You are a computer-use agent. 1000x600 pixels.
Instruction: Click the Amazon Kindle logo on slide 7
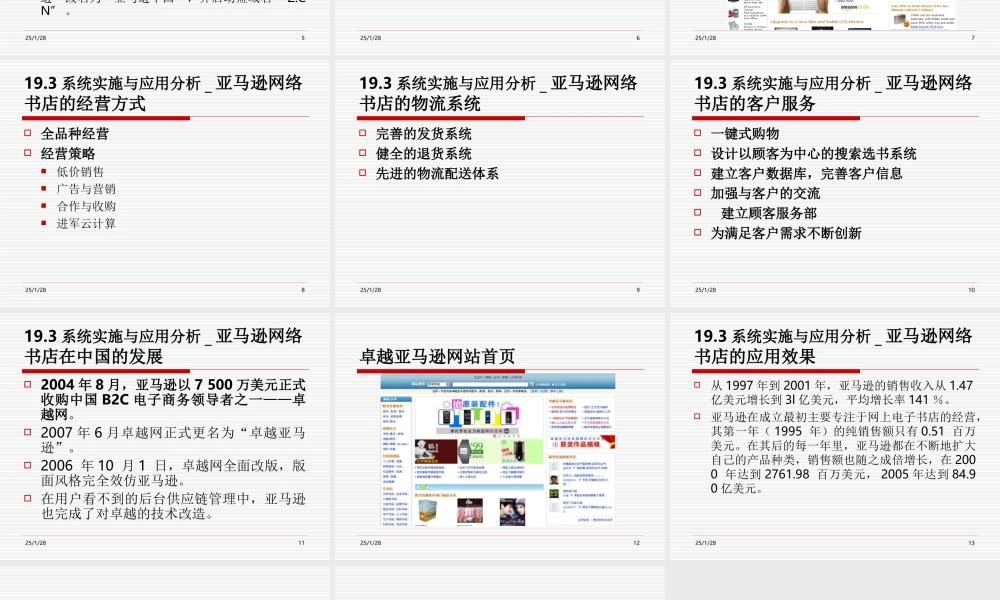853,7
